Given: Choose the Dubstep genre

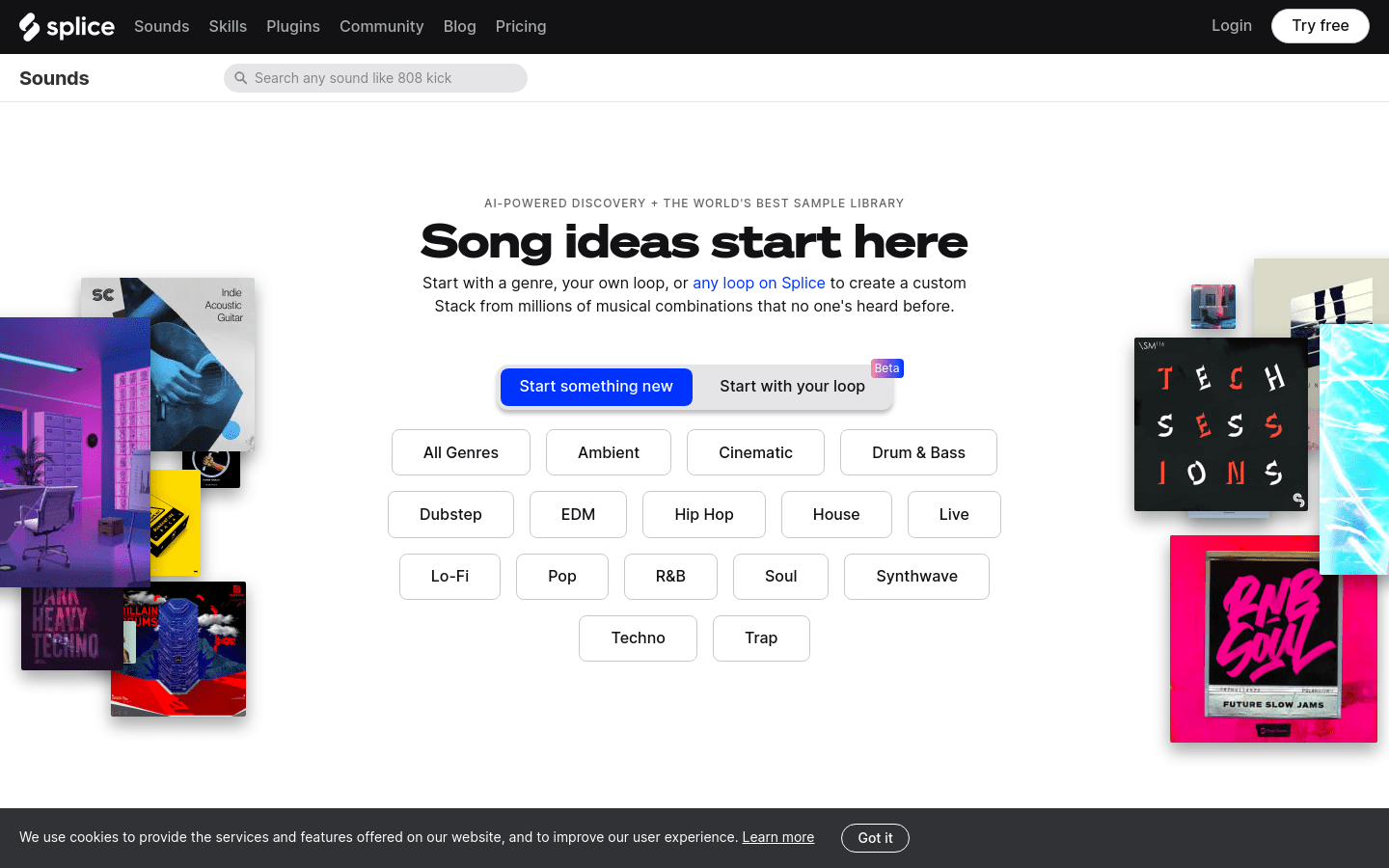Looking at the screenshot, I should point(450,514).
